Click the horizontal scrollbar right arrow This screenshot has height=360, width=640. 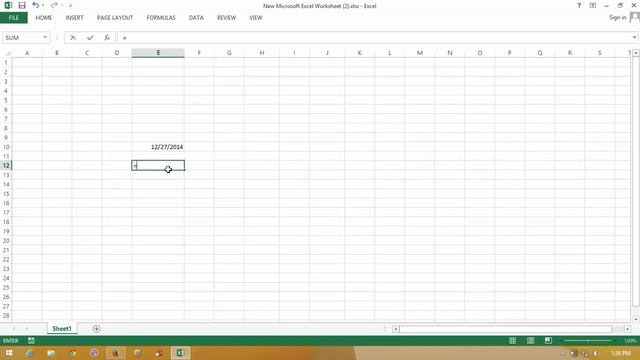tap(627, 329)
